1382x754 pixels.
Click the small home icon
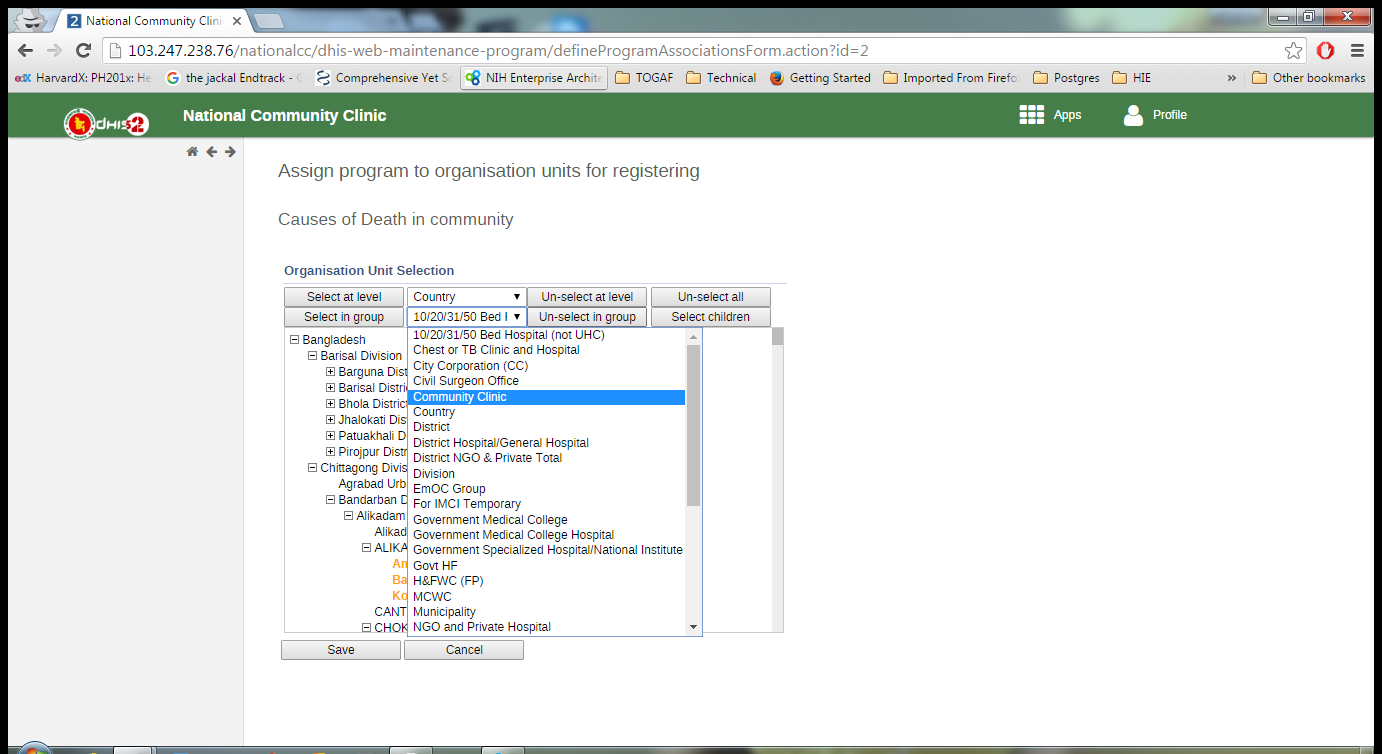tap(193, 152)
